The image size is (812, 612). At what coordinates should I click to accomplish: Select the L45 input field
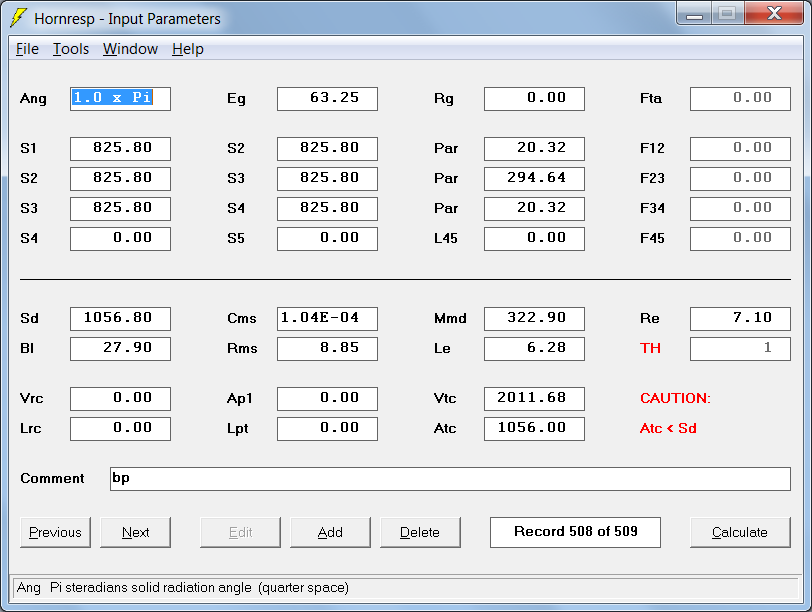[534, 239]
